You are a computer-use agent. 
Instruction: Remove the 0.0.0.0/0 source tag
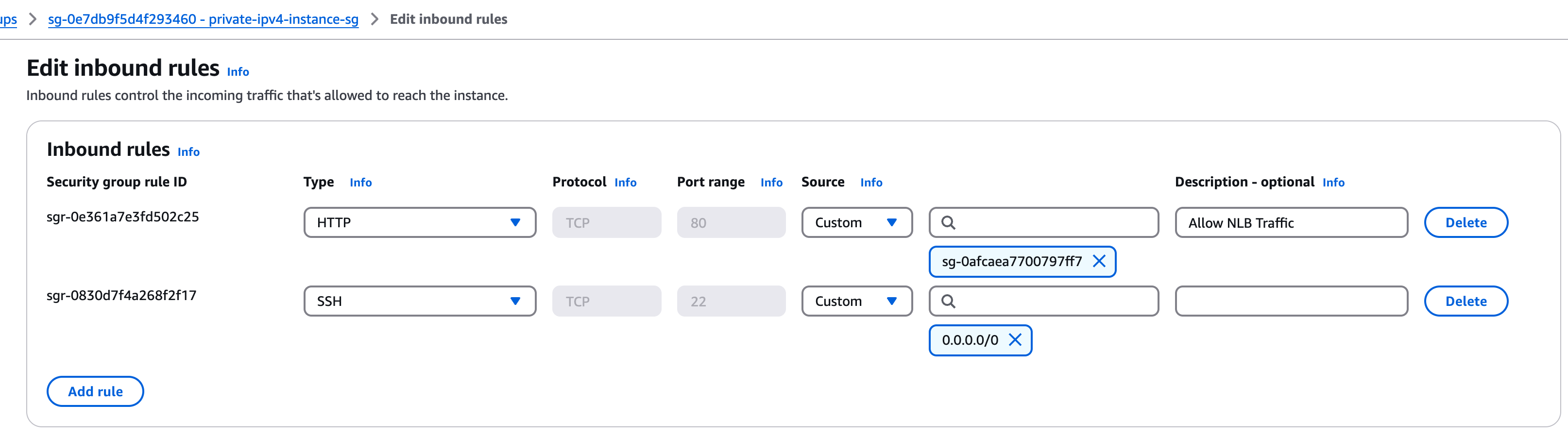pos(1015,339)
